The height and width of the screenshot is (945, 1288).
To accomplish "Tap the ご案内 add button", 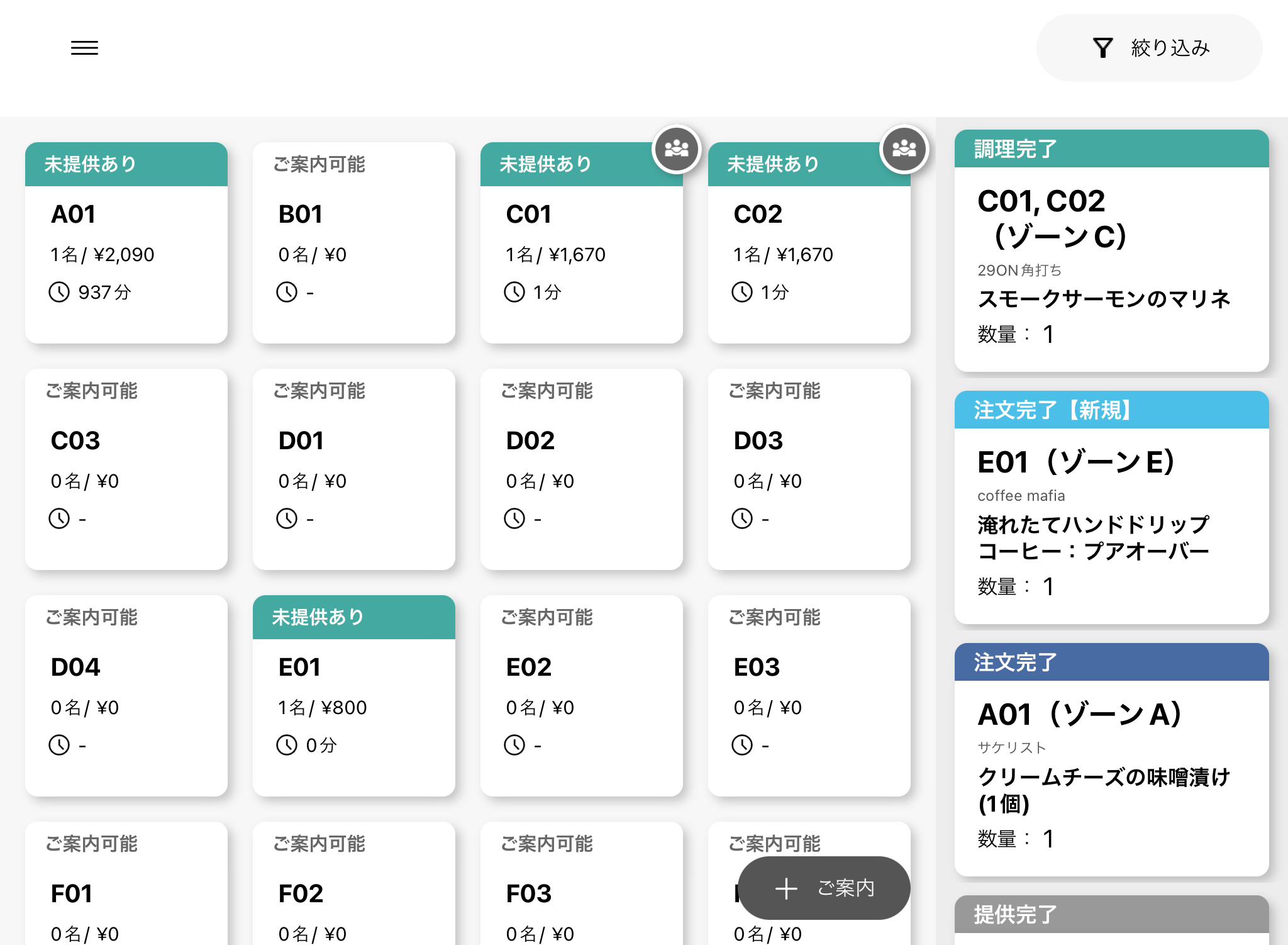I will coord(824,888).
